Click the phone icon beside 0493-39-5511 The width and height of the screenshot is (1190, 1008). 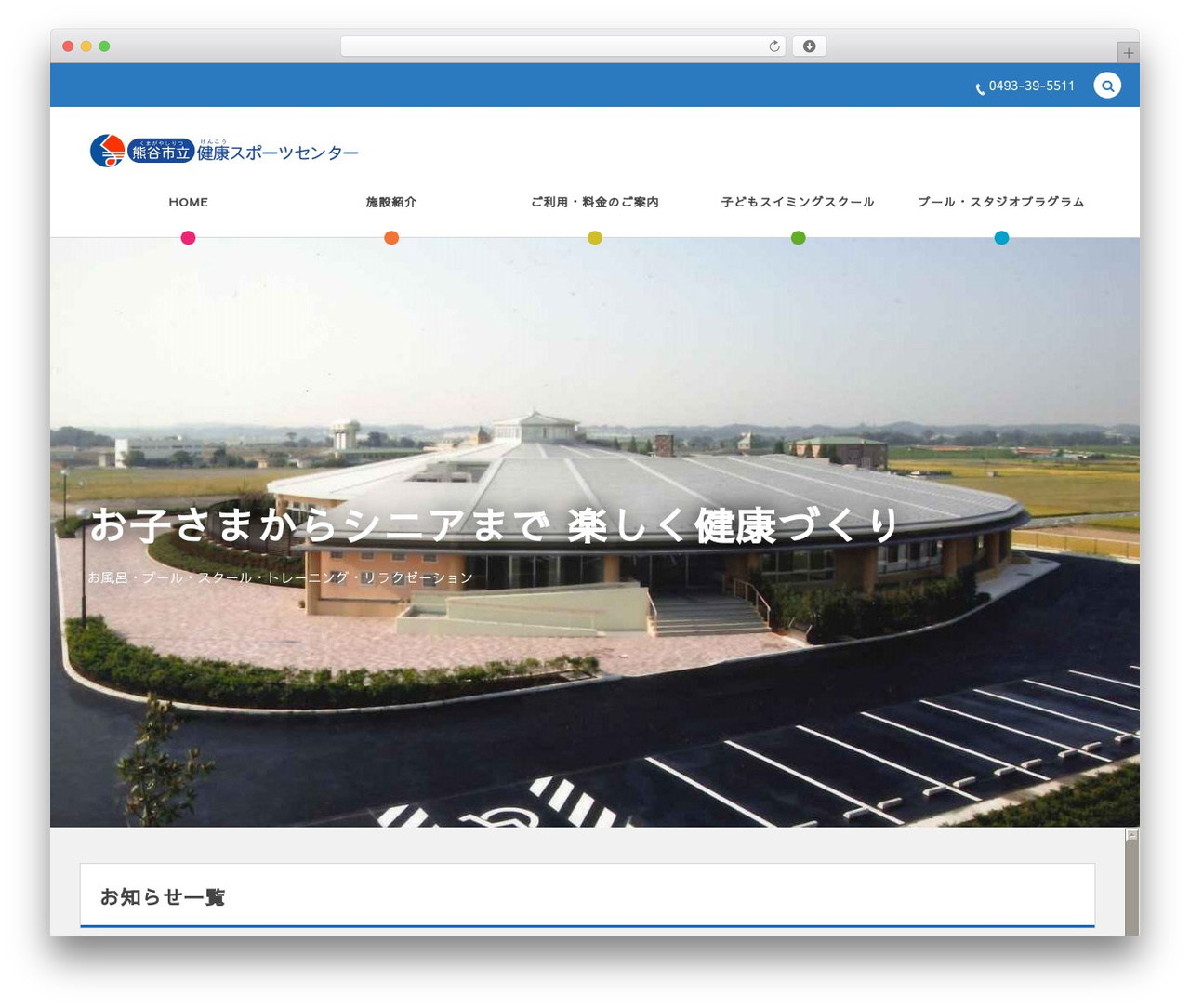click(x=980, y=89)
